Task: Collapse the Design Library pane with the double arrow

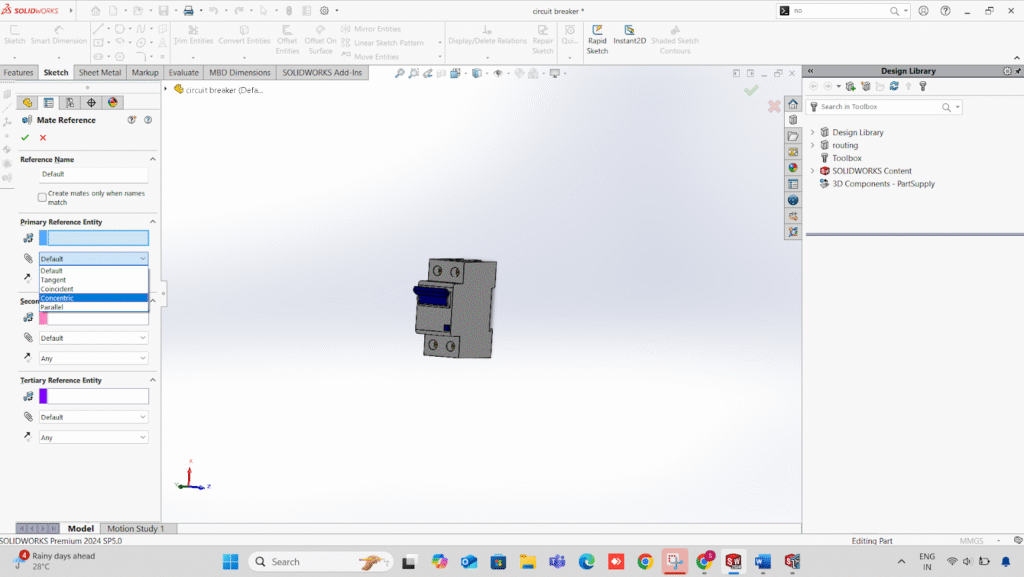Action: coord(810,71)
